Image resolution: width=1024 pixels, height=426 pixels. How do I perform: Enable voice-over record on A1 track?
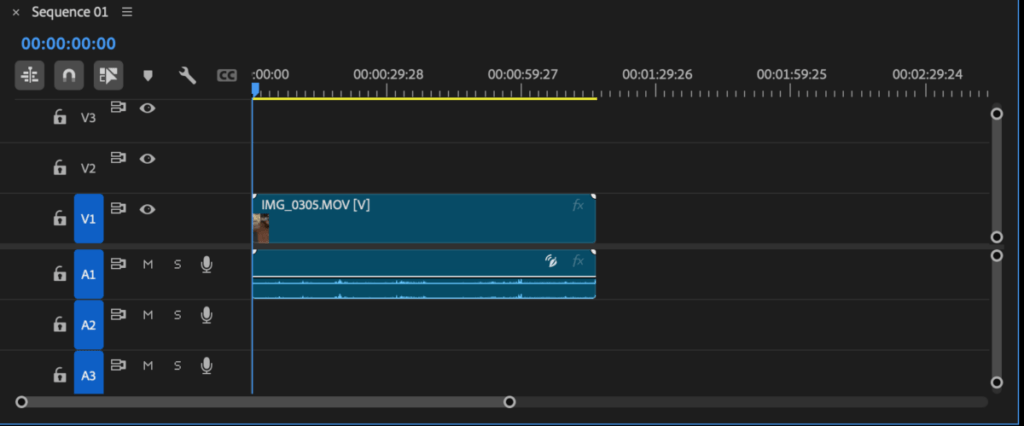[206, 264]
